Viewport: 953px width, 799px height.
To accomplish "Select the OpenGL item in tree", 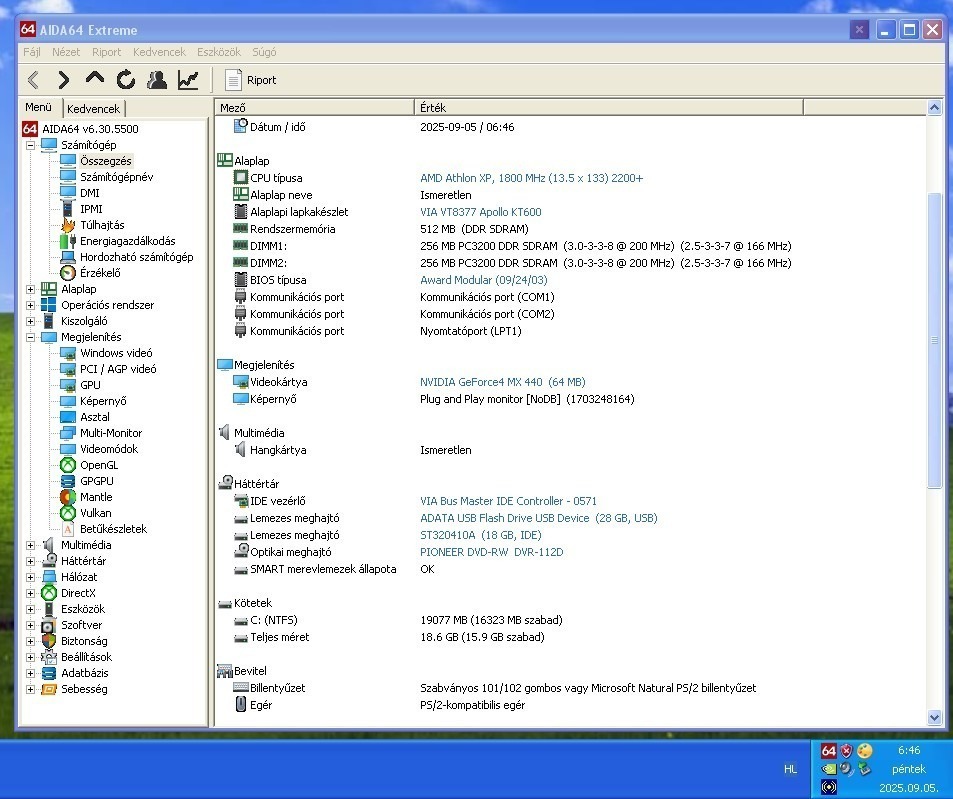I will point(99,465).
